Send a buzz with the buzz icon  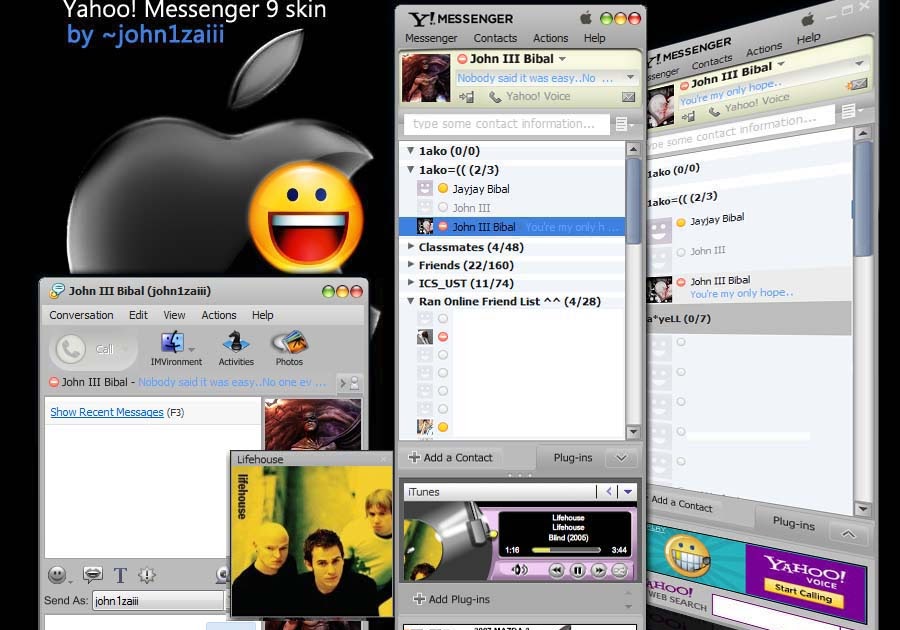(x=147, y=574)
